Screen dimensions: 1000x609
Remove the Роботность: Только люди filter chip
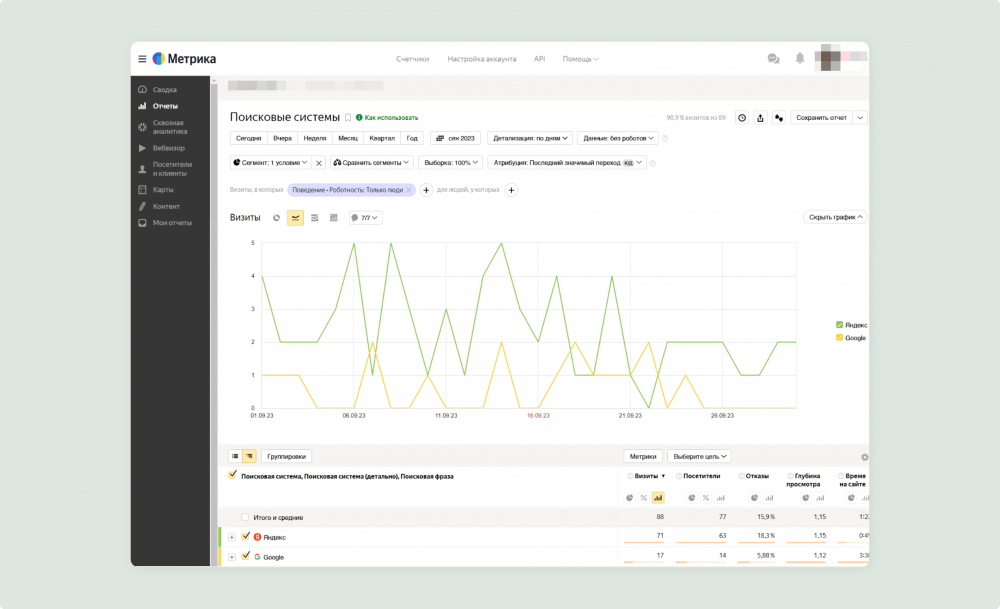pos(409,190)
